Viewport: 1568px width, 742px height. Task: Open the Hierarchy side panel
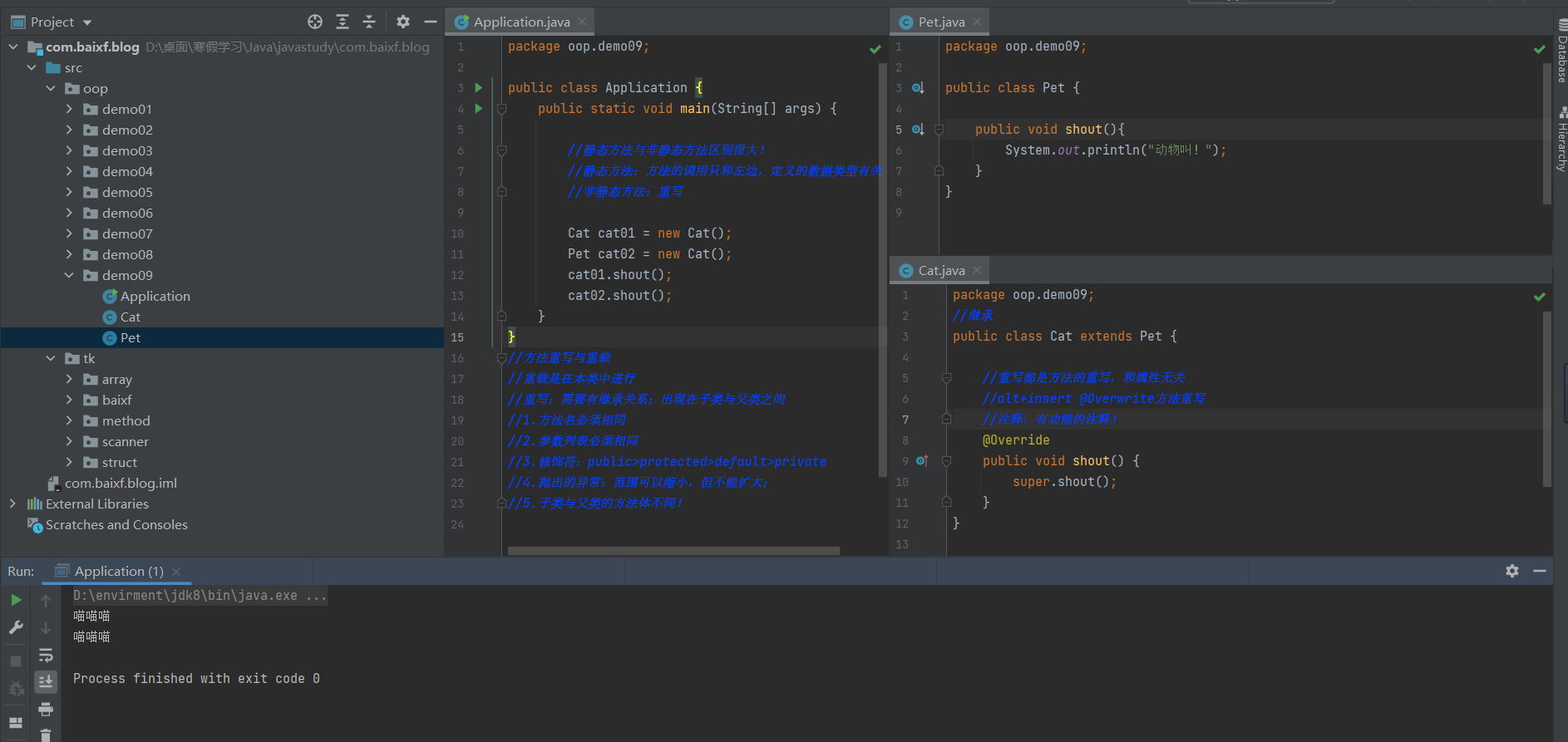[x=1561, y=138]
